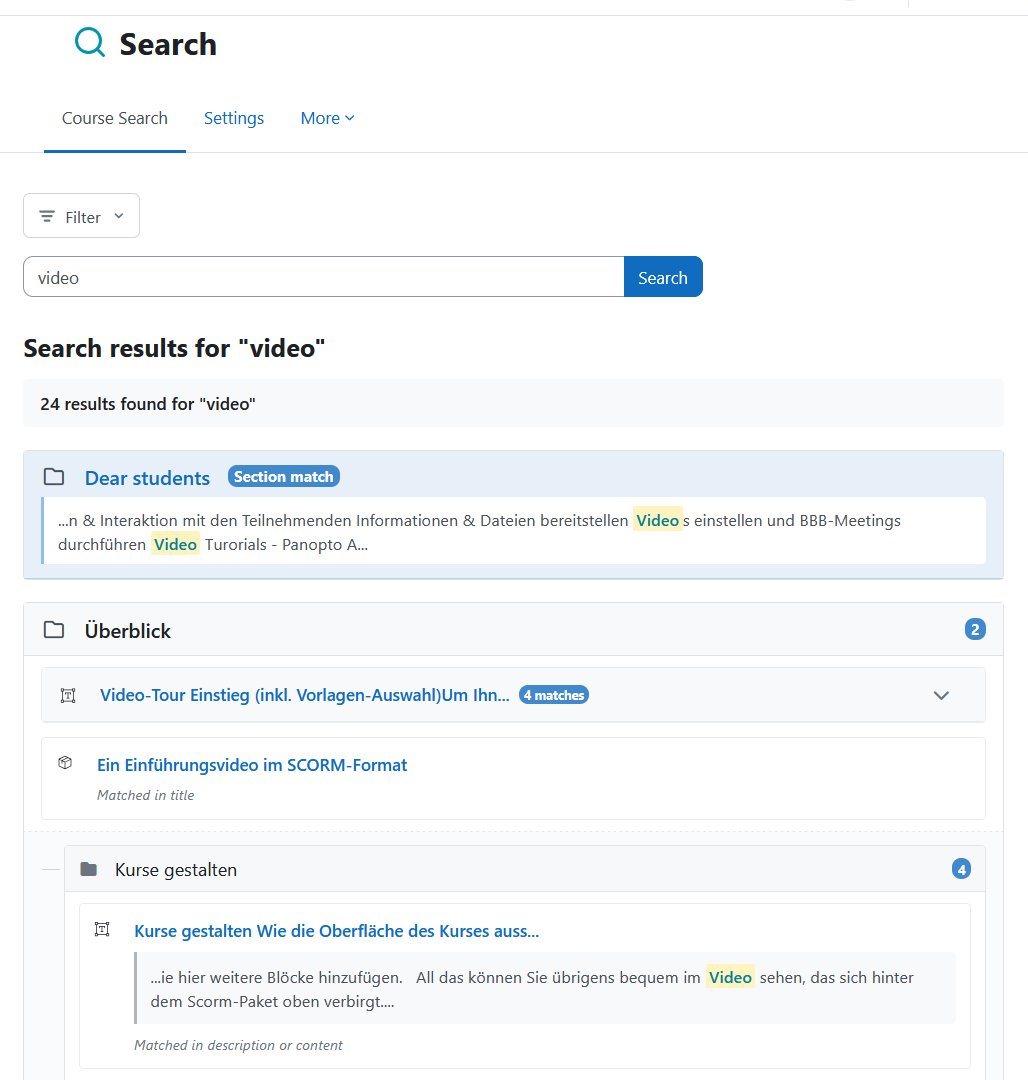This screenshot has height=1080, width=1028.
Task: Click the count badge 4 on Kurse gestalten
Action: (x=961, y=869)
